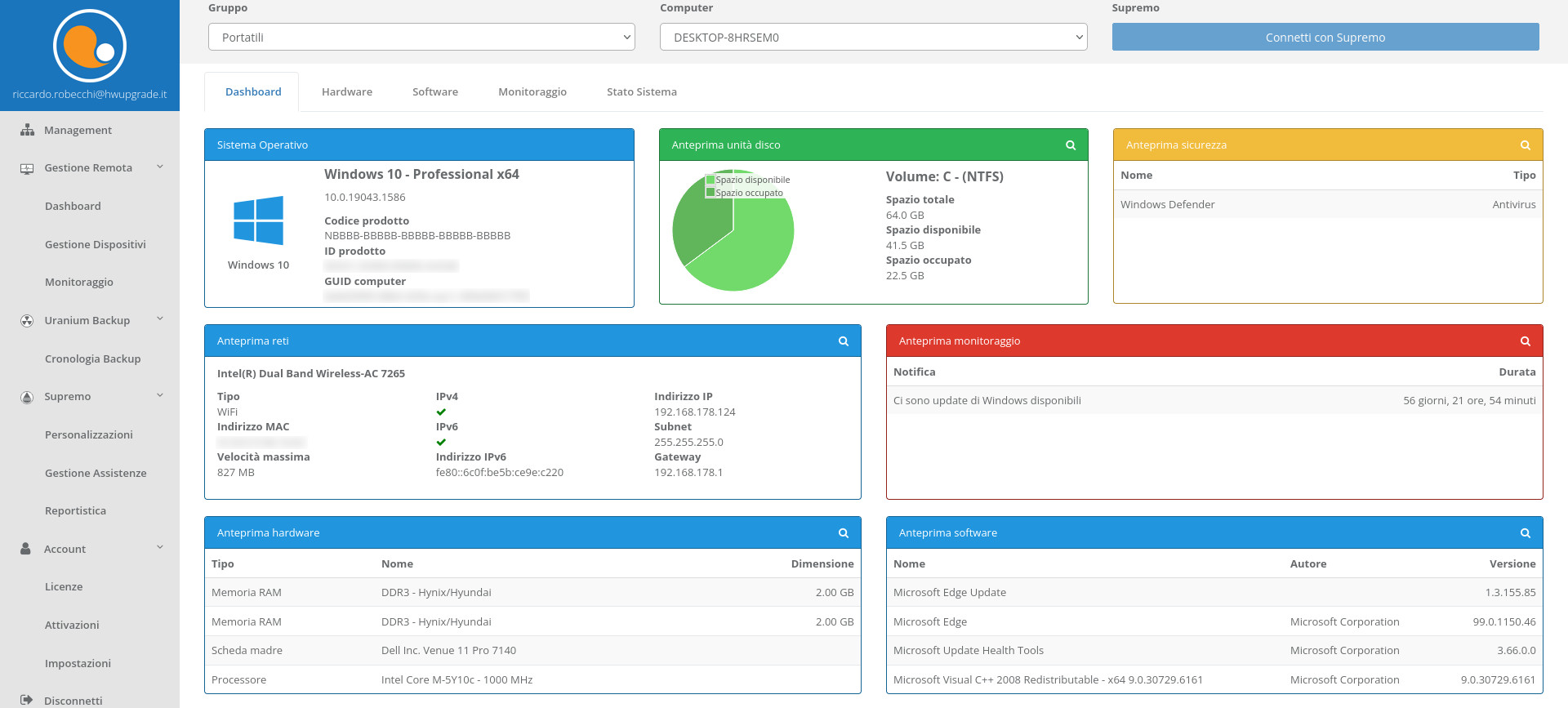The height and width of the screenshot is (708, 1568).
Task: Open Licenze in sidebar
Action: pyautogui.click(x=64, y=587)
